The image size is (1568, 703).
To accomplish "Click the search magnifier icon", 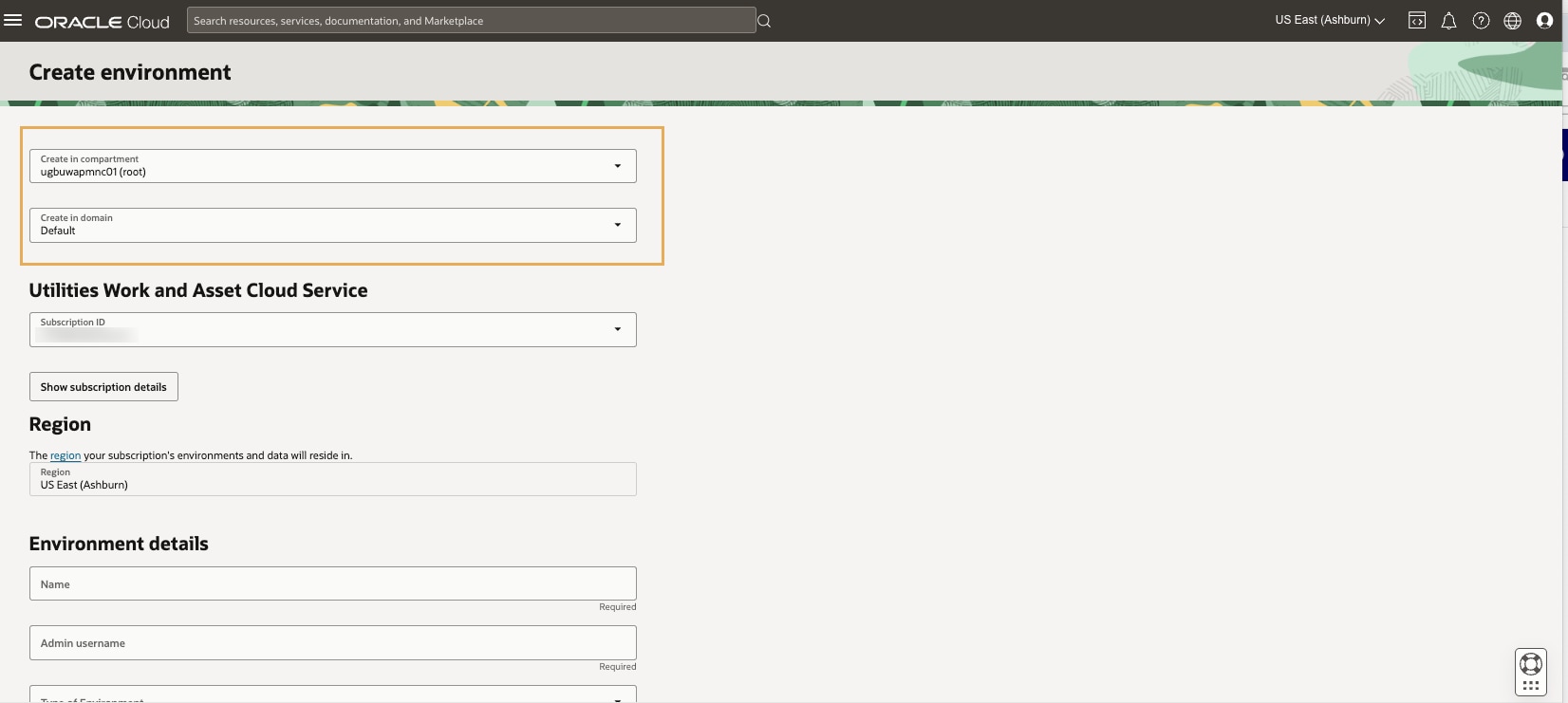I will [x=764, y=21].
